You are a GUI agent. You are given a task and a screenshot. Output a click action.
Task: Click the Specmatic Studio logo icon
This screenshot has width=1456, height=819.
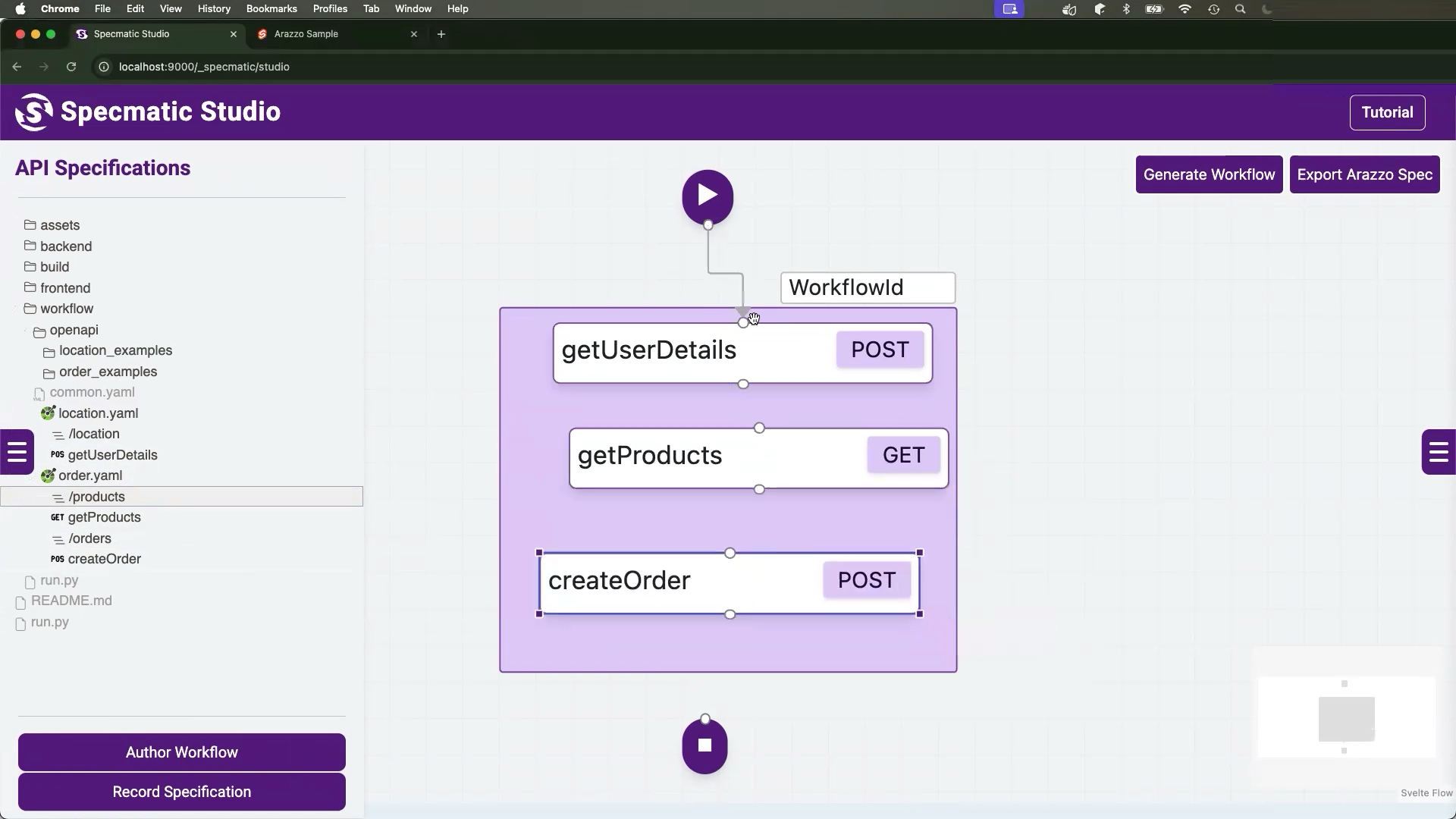(34, 112)
